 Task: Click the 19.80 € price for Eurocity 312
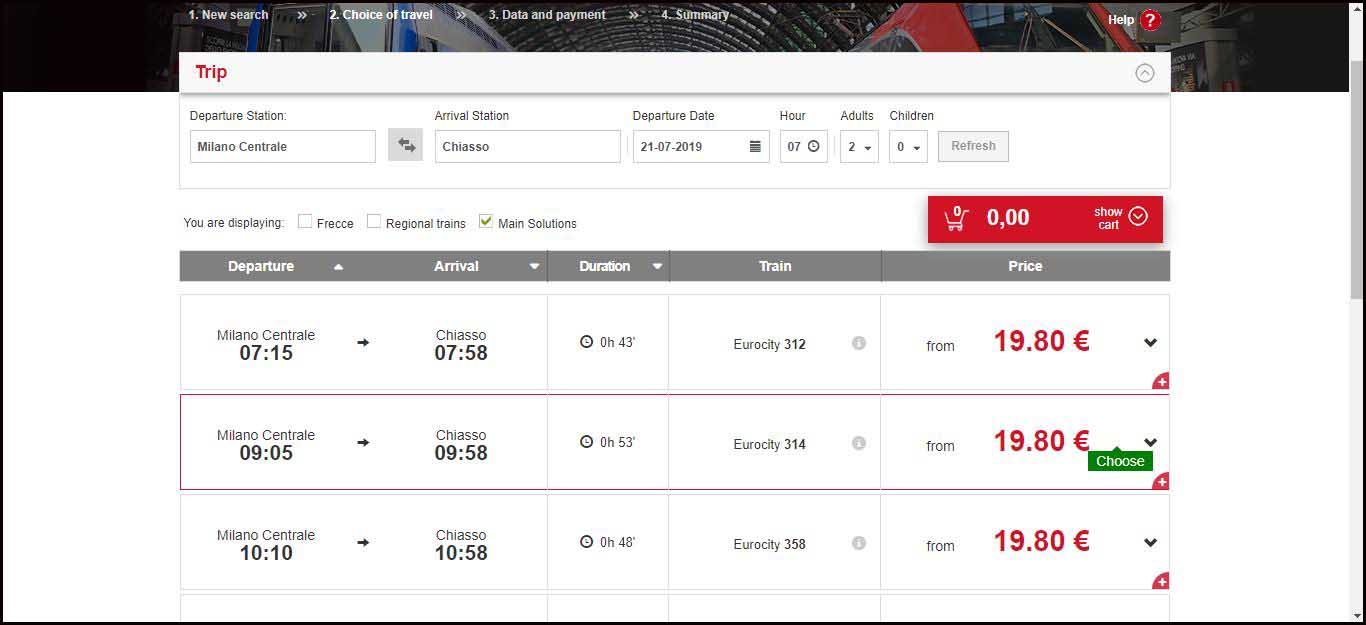[1041, 341]
